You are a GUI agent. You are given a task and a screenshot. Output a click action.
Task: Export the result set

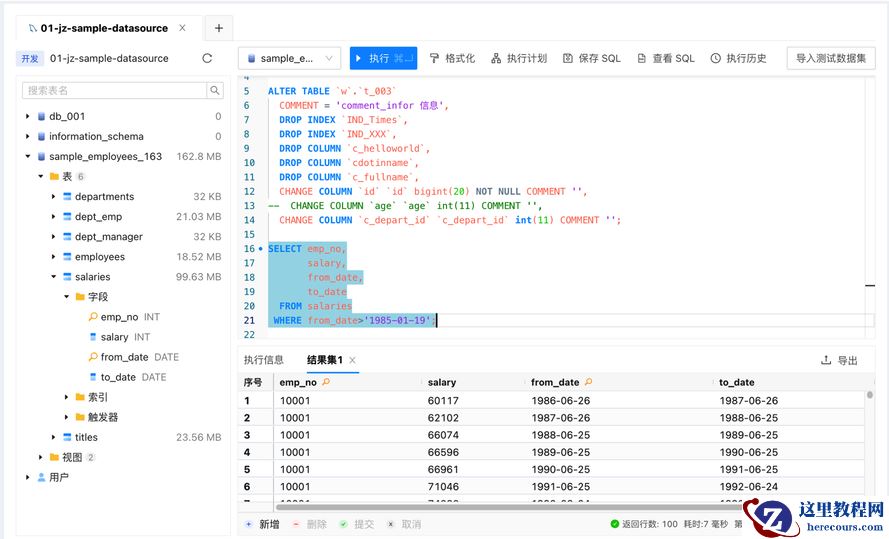[839, 360]
